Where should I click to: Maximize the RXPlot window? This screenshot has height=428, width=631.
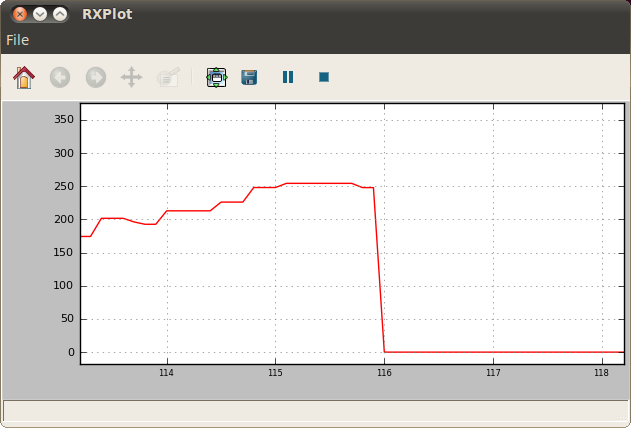click(x=60, y=14)
